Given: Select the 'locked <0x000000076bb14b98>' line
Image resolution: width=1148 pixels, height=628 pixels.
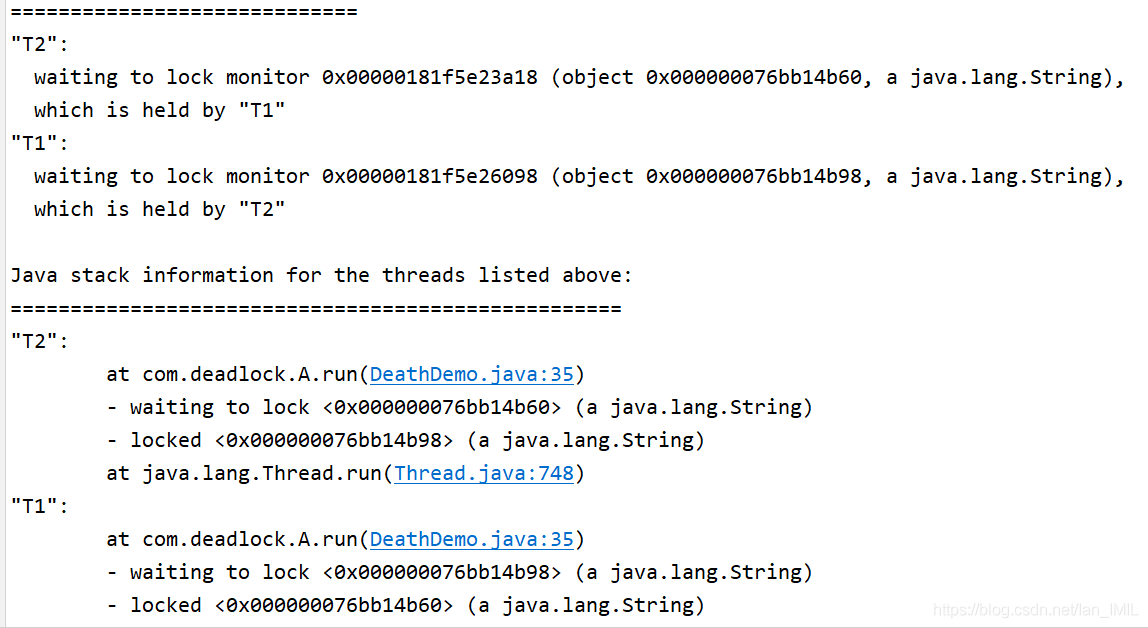Looking at the screenshot, I should pos(406,441).
